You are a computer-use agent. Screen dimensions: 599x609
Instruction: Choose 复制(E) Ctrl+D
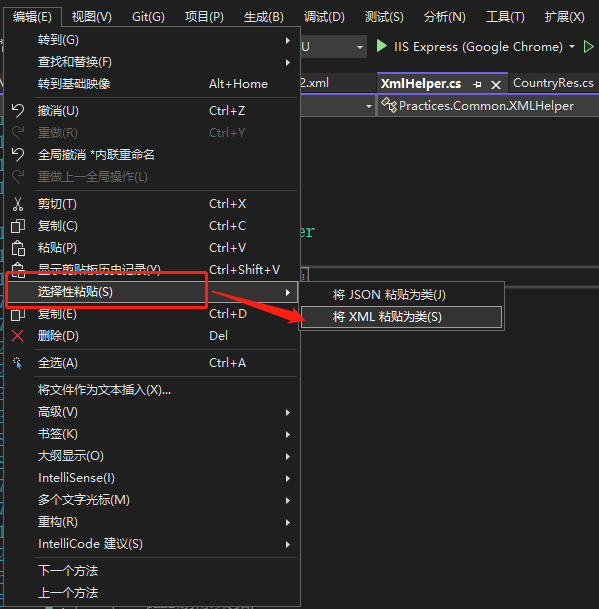click(152, 314)
